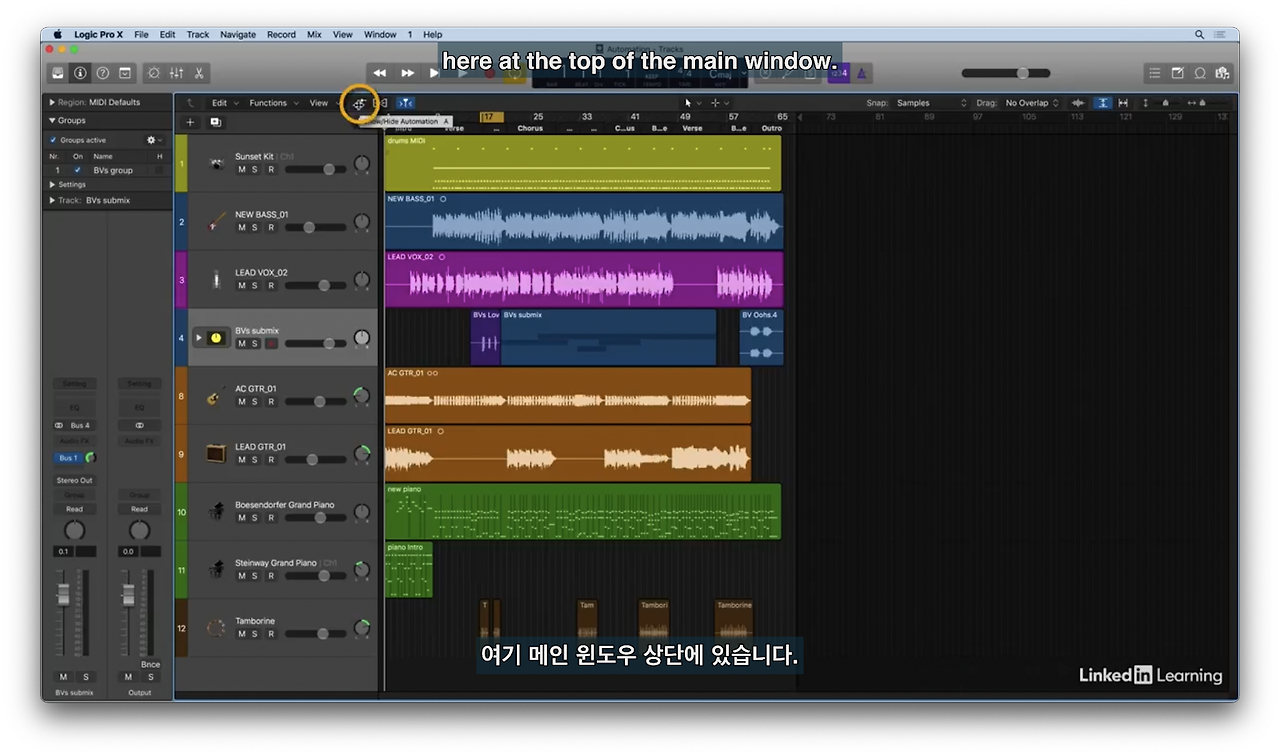Click the NEW BASS_01 track icon
This screenshot has height=756, width=1280.
tap(217, 221)
